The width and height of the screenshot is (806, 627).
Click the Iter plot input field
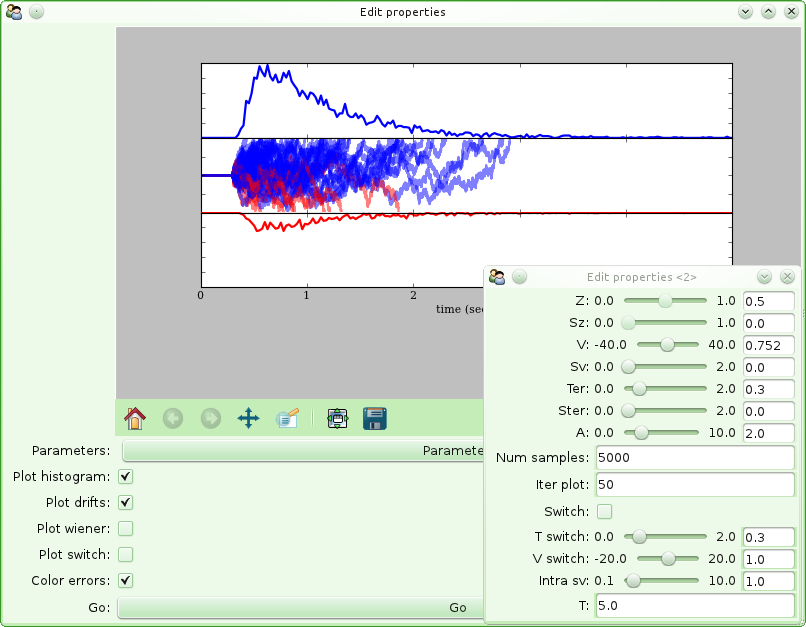pyautogui.click(x=694, y=485)
